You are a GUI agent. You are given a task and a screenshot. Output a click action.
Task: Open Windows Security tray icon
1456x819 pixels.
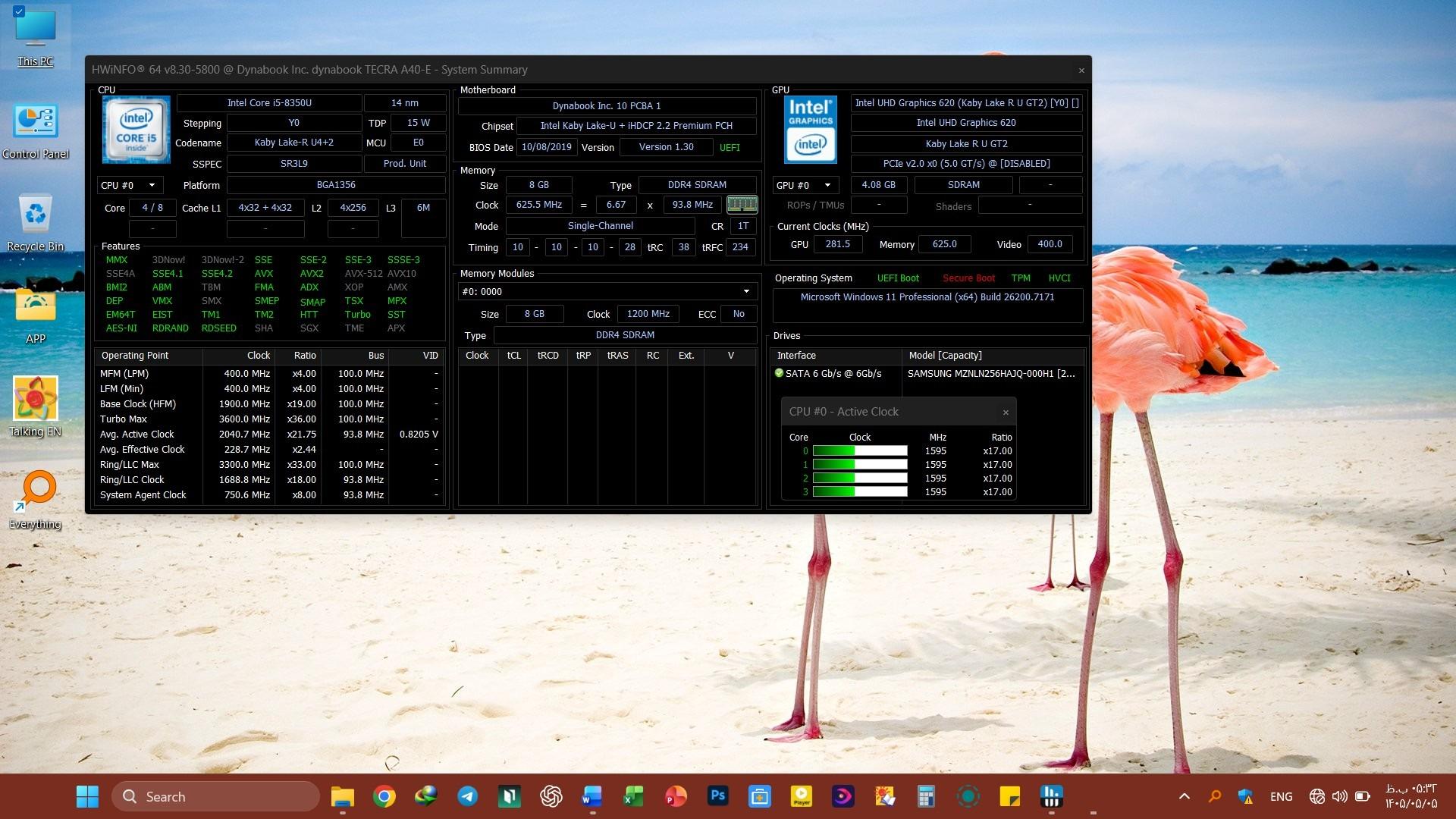click(x=1245, y=796)
